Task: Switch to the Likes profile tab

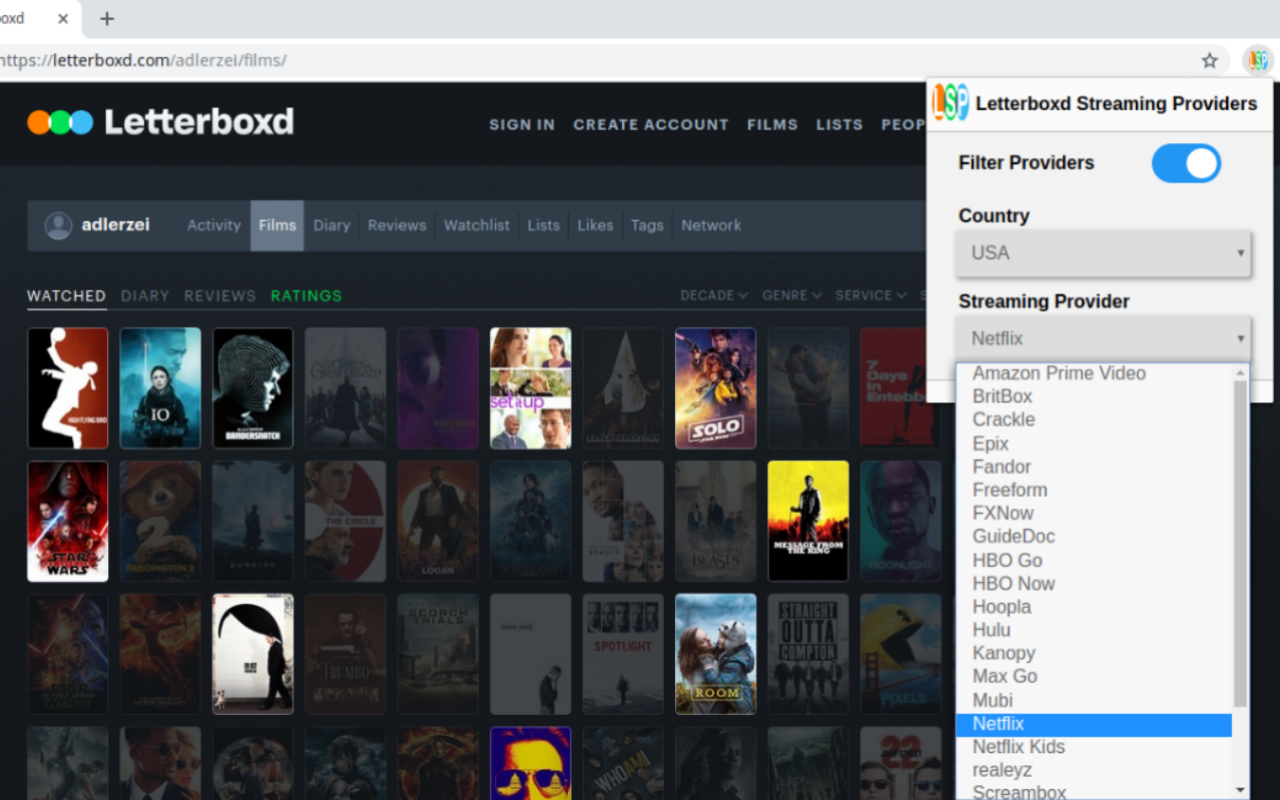Action: tap(595, 226)
